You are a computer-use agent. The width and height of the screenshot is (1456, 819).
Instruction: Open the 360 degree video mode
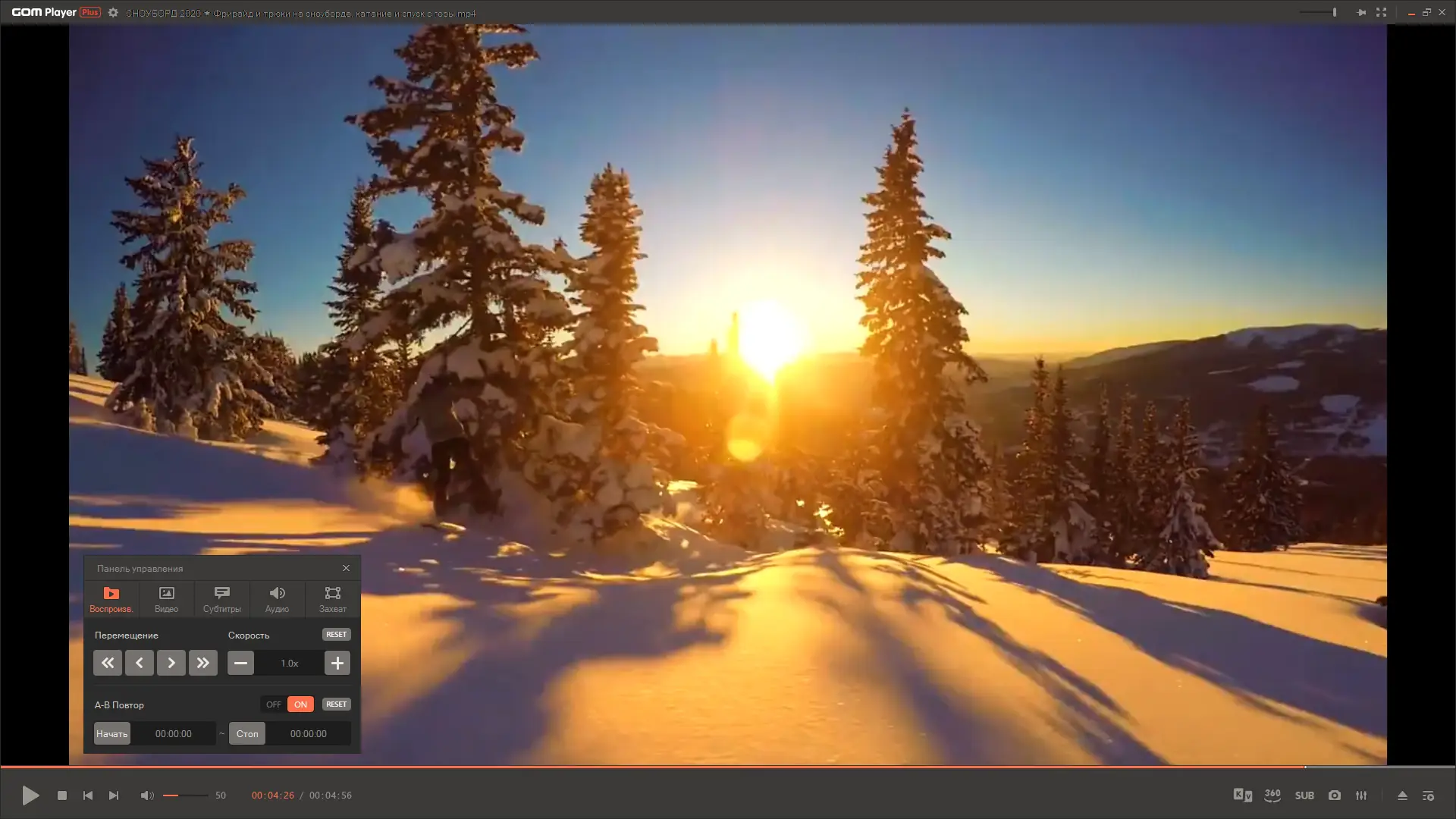(1272, 795)
